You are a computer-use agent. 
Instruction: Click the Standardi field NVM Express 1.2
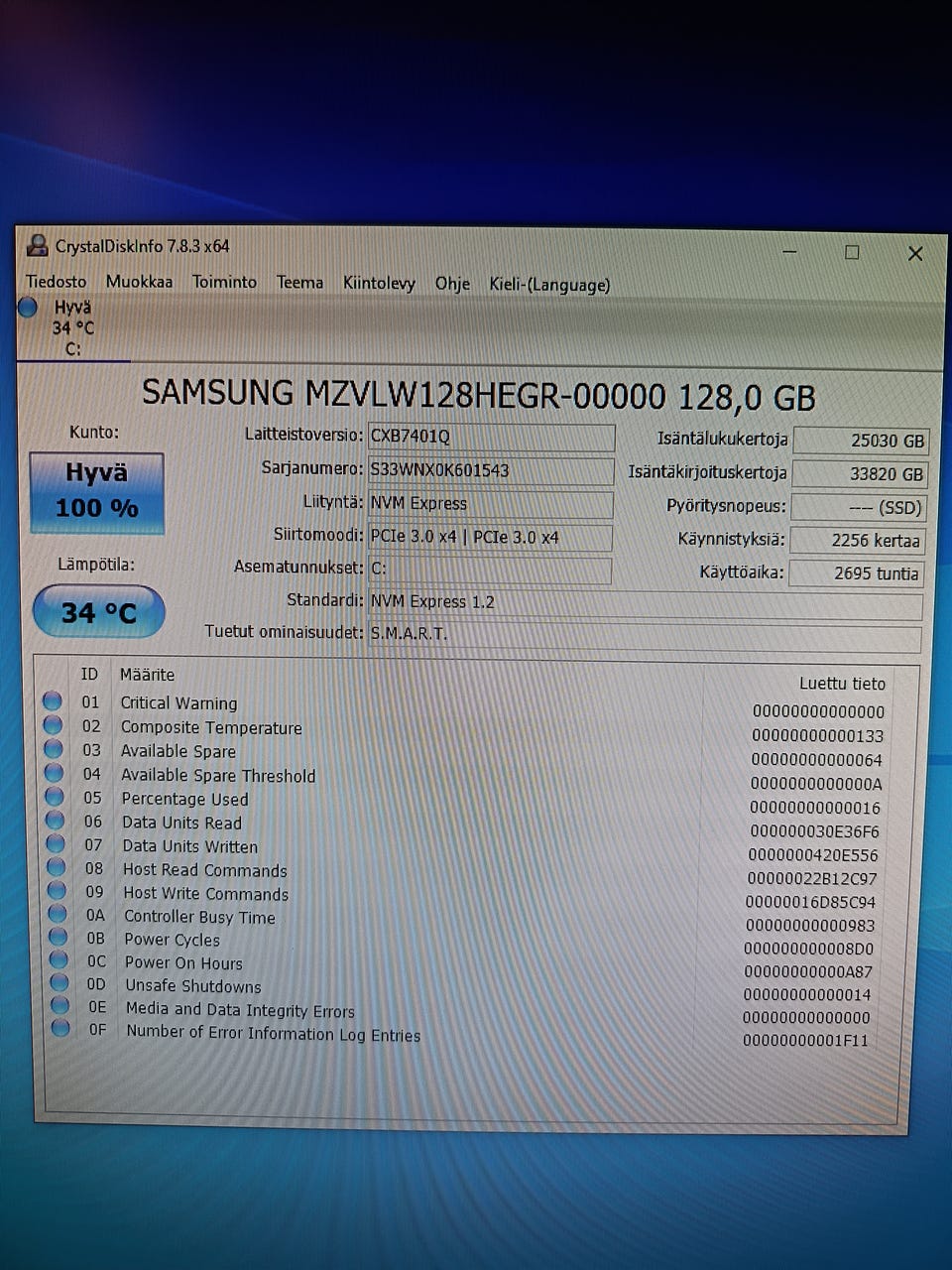646,603
